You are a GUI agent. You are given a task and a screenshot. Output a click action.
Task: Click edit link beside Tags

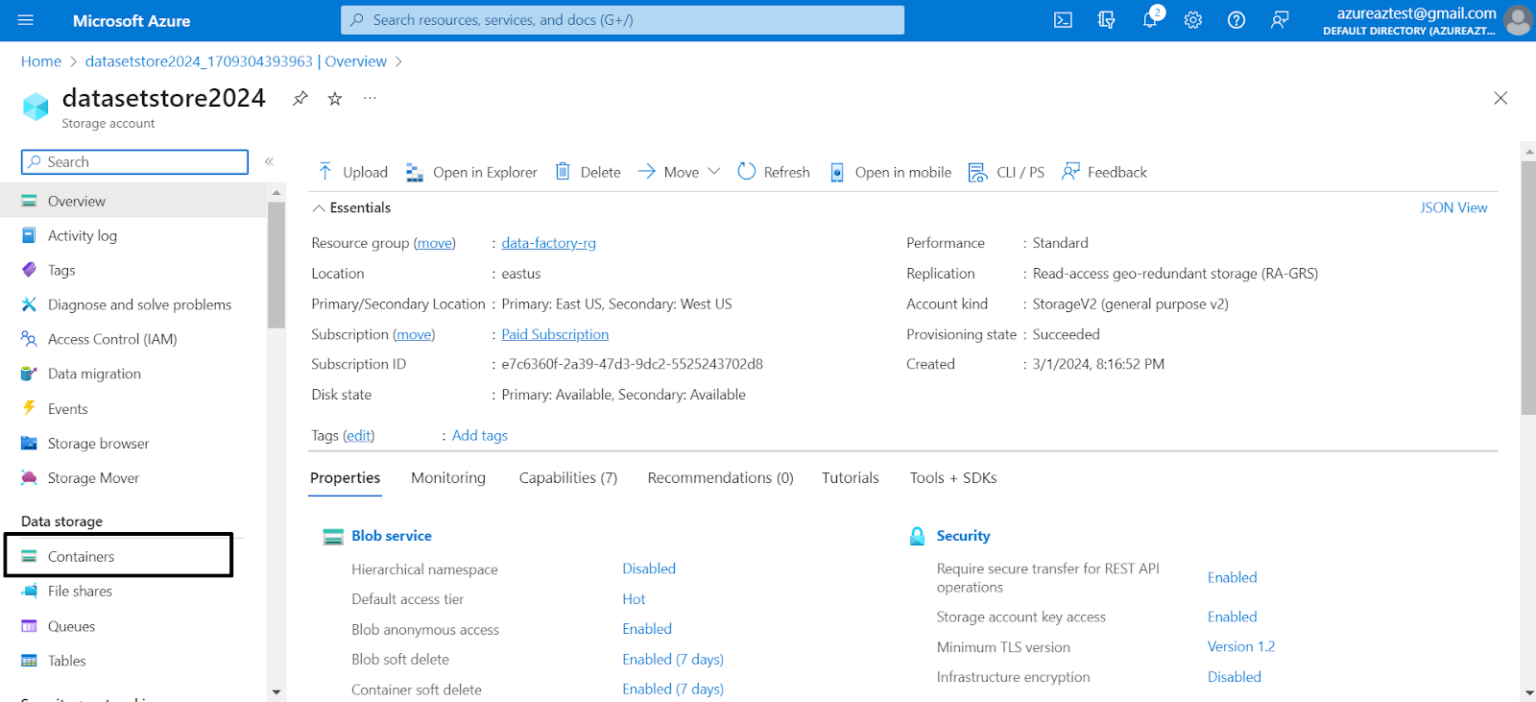(x=359, y=436)
